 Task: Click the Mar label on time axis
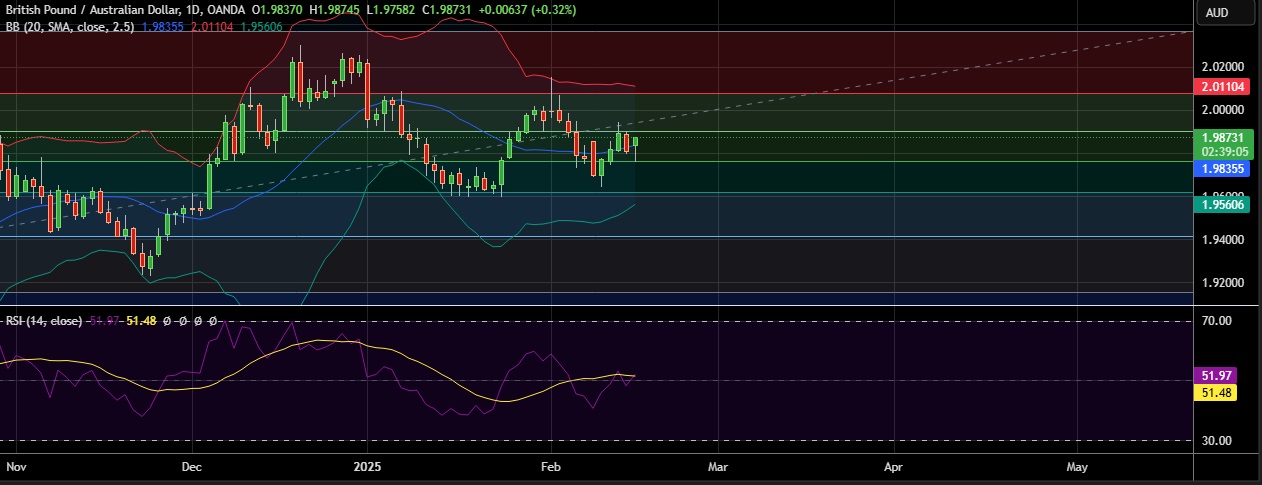pos(717,467)
